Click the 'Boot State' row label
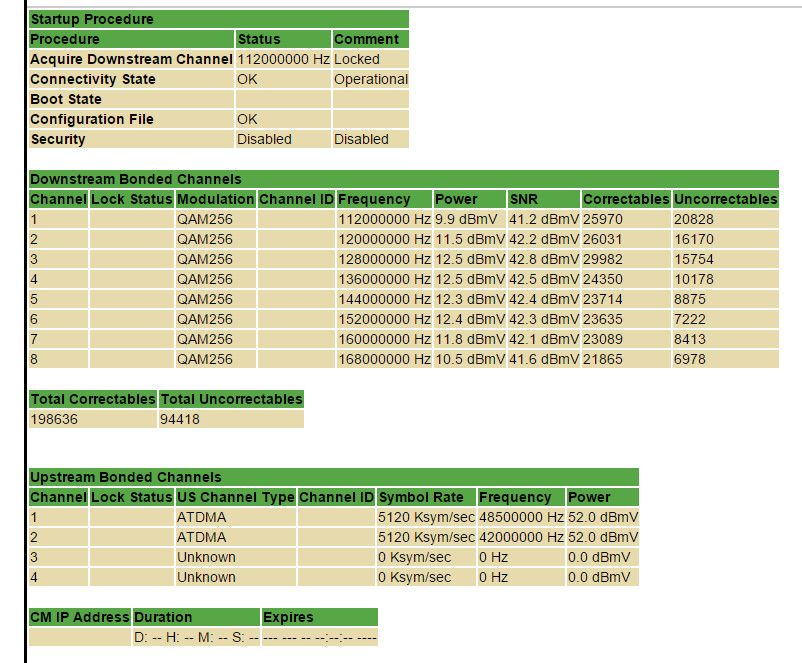This screenshot has height=663, width=802. pos(66,99)
